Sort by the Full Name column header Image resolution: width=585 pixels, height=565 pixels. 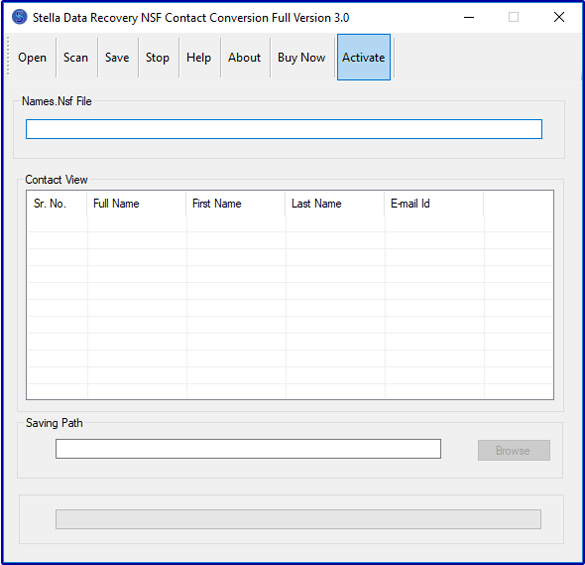click(136, 203)
